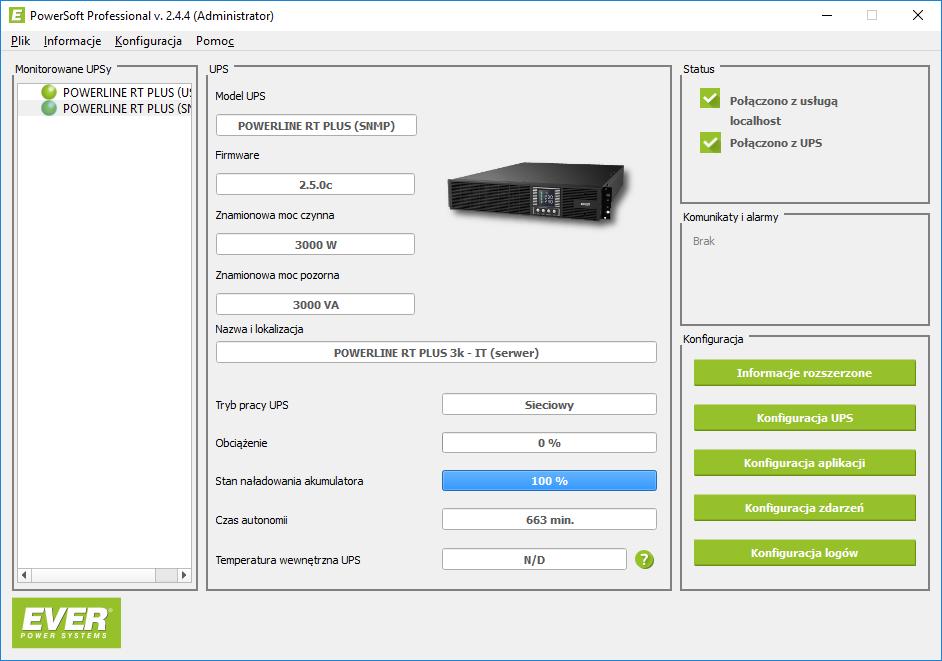Toggle the 'Połączono z usługą' checkmark
Screen dimensions: 942x661
click(x=710, y=99)
